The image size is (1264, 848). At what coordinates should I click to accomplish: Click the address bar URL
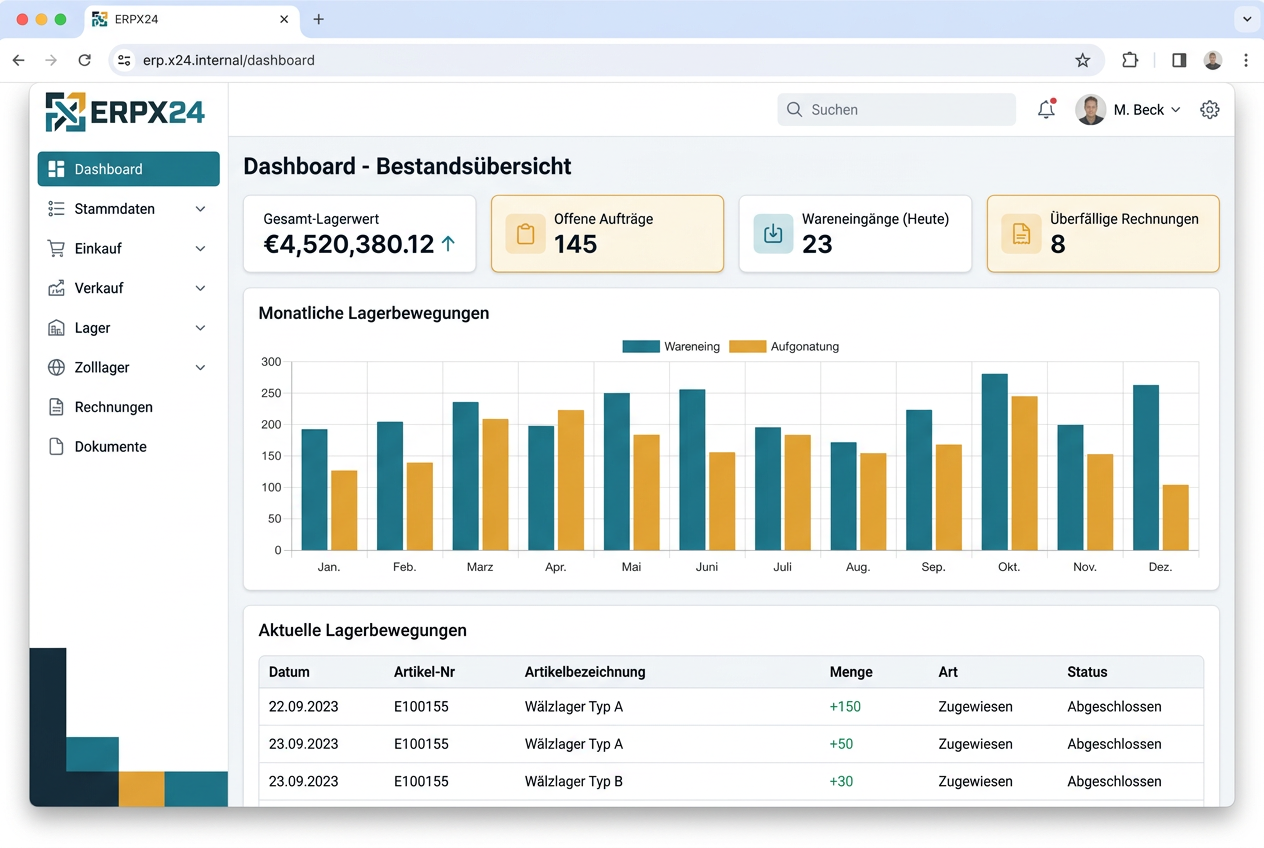(x=229, y=60)
